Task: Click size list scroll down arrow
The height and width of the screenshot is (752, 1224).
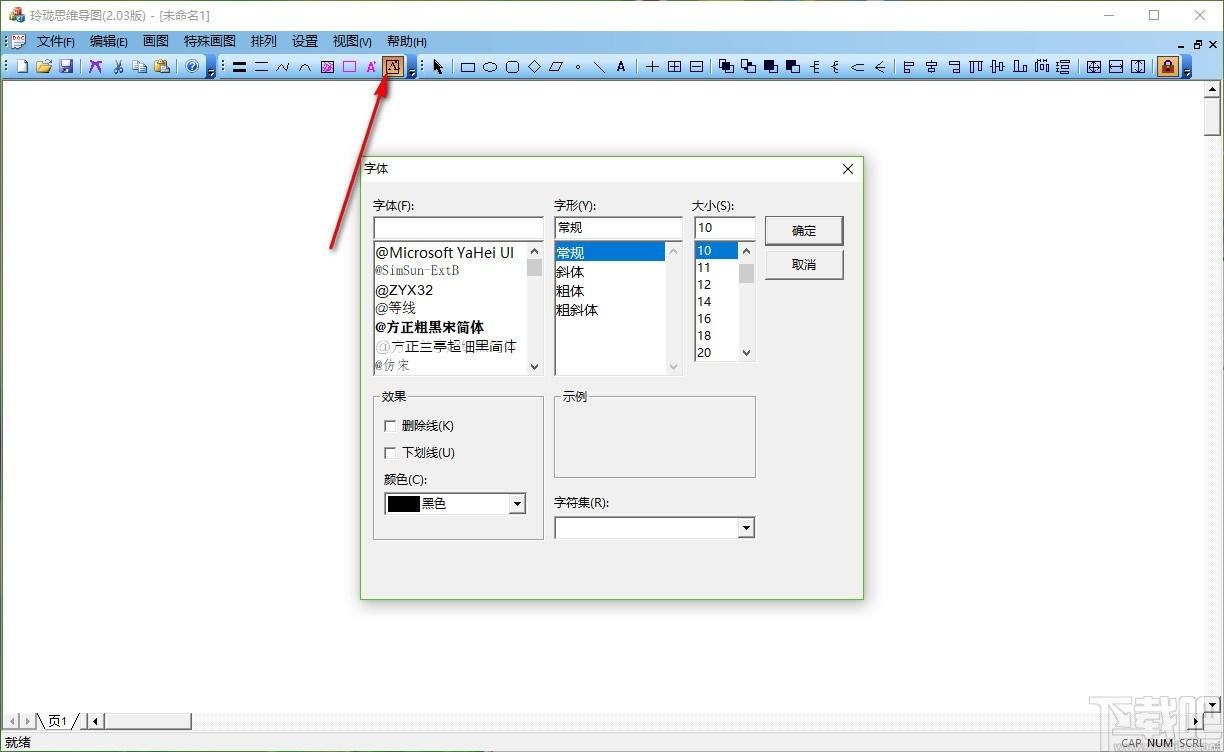Action: point(746,352)
